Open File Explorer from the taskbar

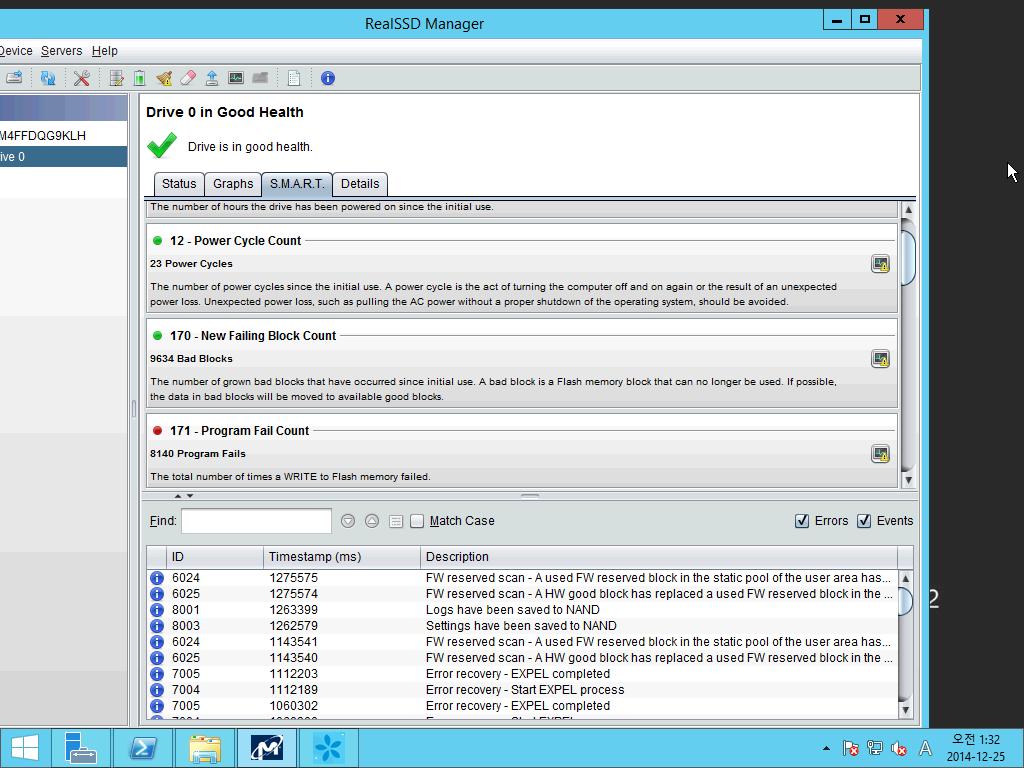(x=204, y=748)
